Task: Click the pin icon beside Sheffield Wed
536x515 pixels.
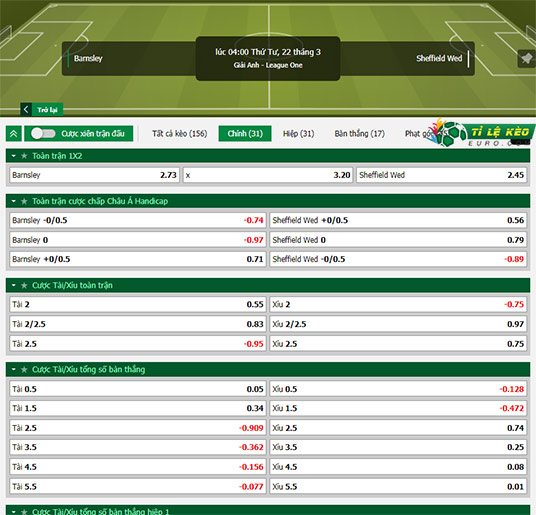Action: click(x=526, y=58)
